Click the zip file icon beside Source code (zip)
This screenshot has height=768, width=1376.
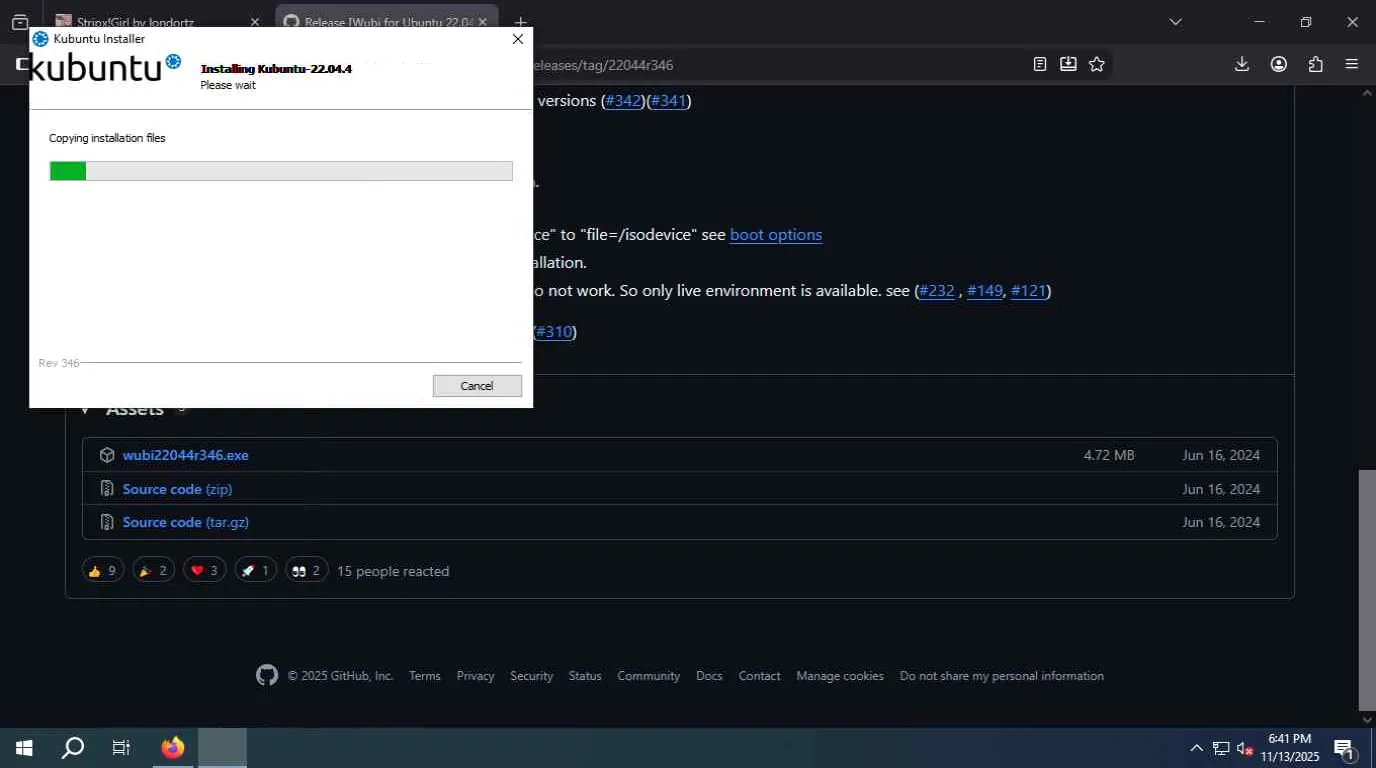[107, 489]
